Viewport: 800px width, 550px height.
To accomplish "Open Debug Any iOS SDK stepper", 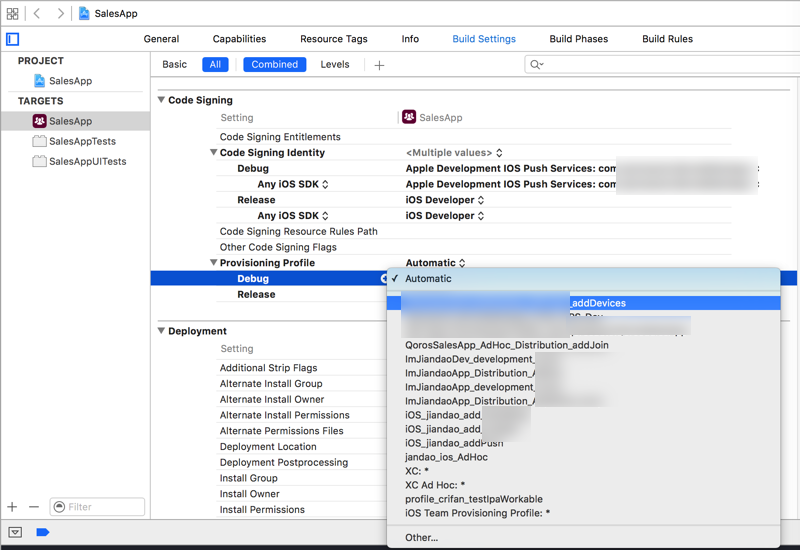I will [325, 184].
